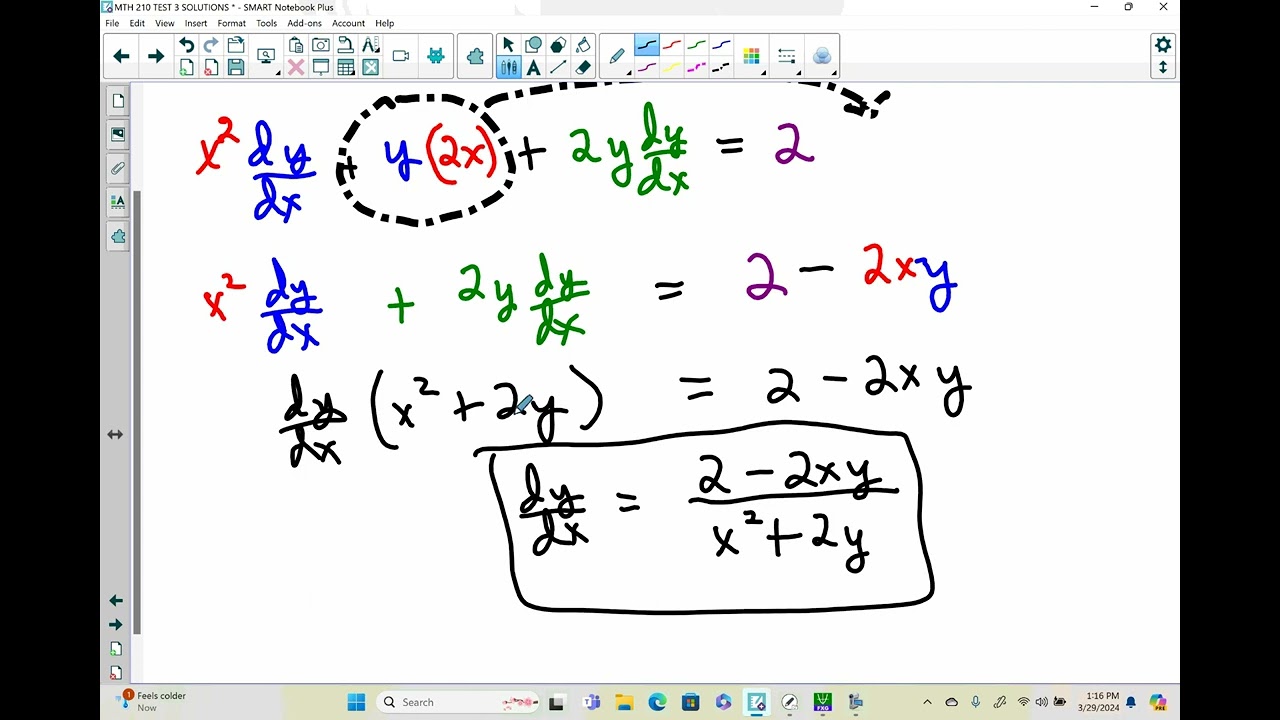Click the Open File icon
The width and height of the screenshot is (1280, 720).
[236, 45]
